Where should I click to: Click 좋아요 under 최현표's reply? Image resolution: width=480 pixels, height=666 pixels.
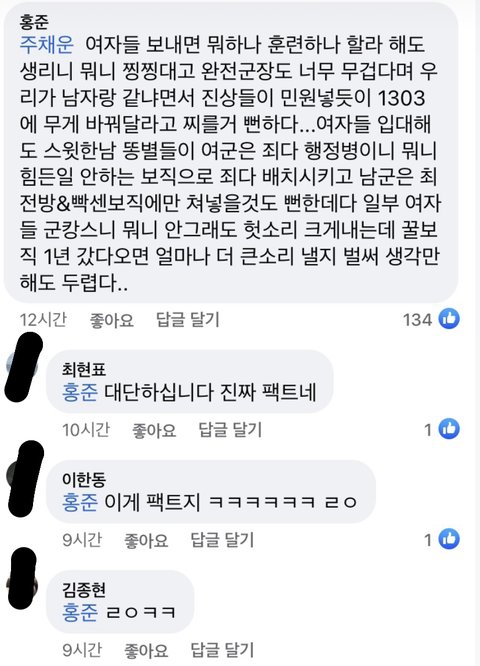tap(154, 430)
